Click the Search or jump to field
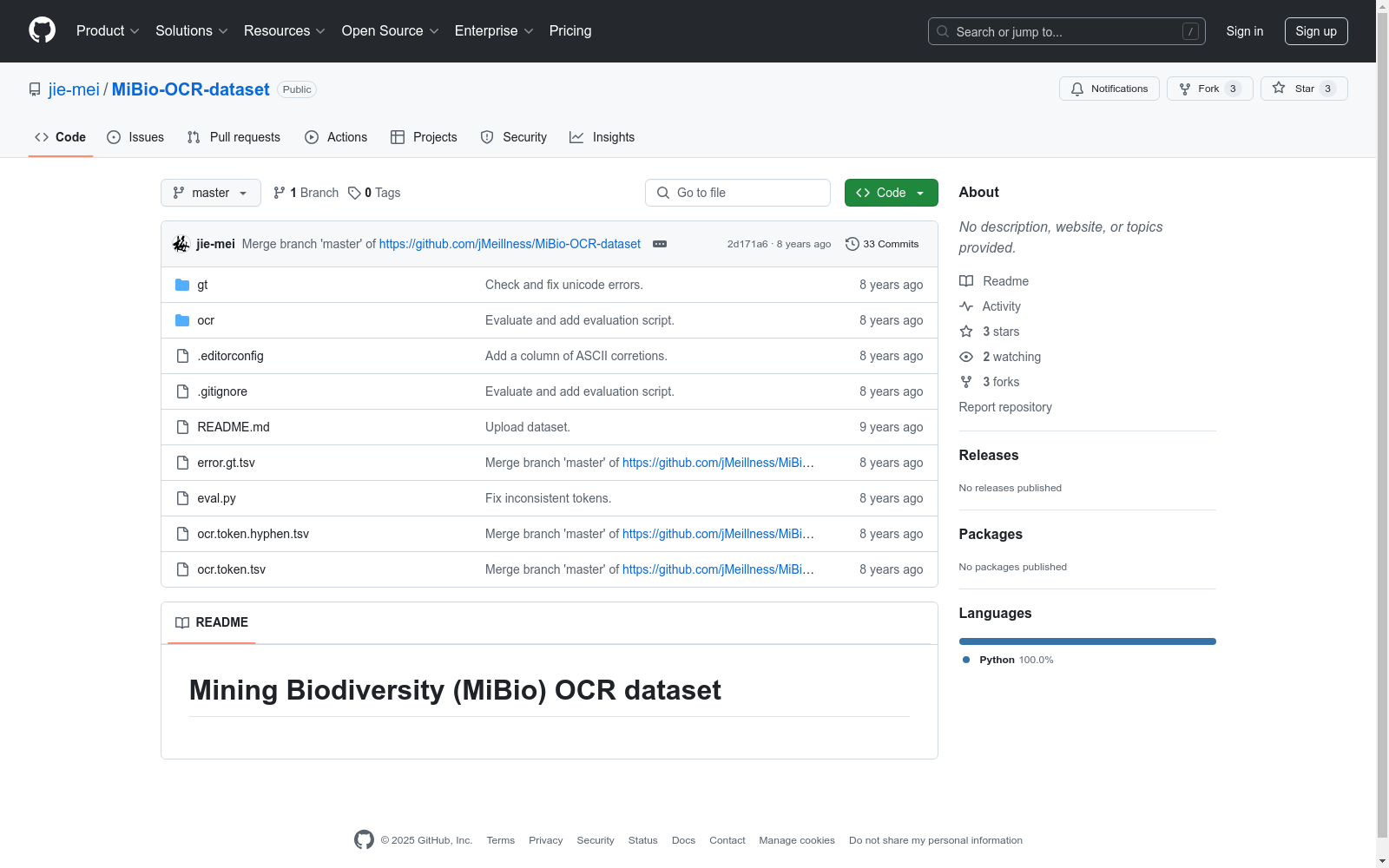 point(1067,31)
